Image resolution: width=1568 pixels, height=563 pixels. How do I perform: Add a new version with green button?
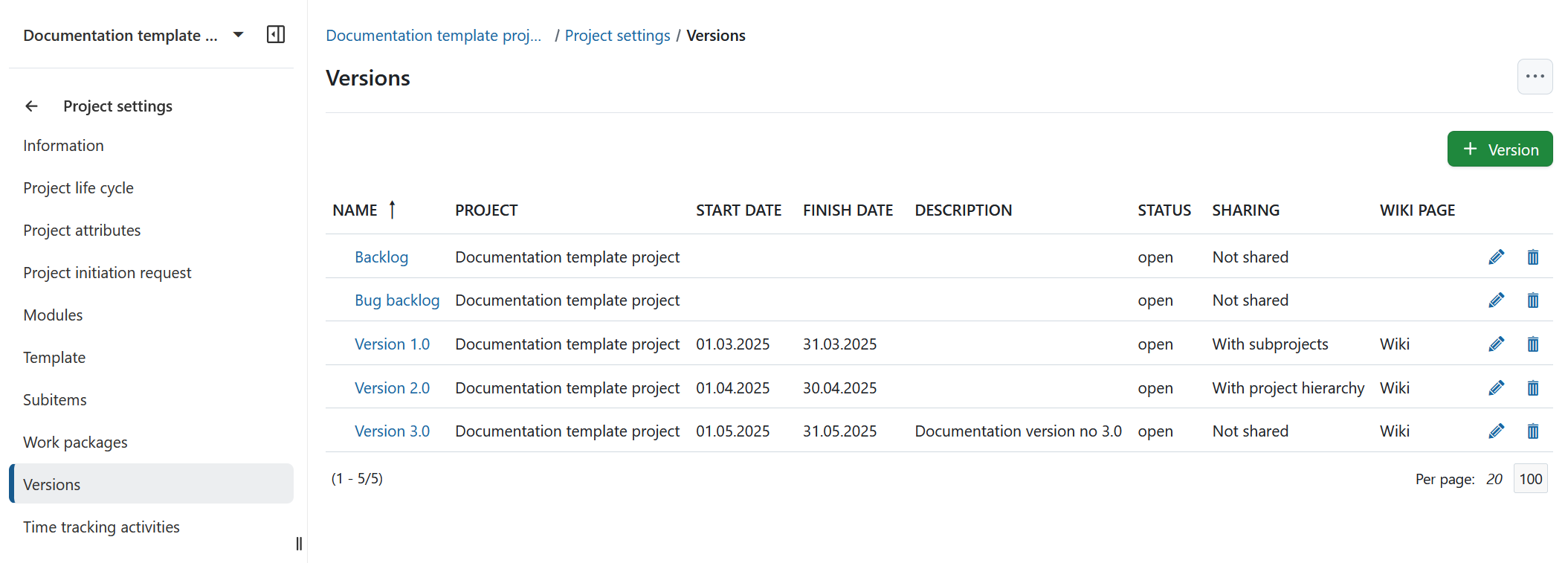click(1499, 149)
